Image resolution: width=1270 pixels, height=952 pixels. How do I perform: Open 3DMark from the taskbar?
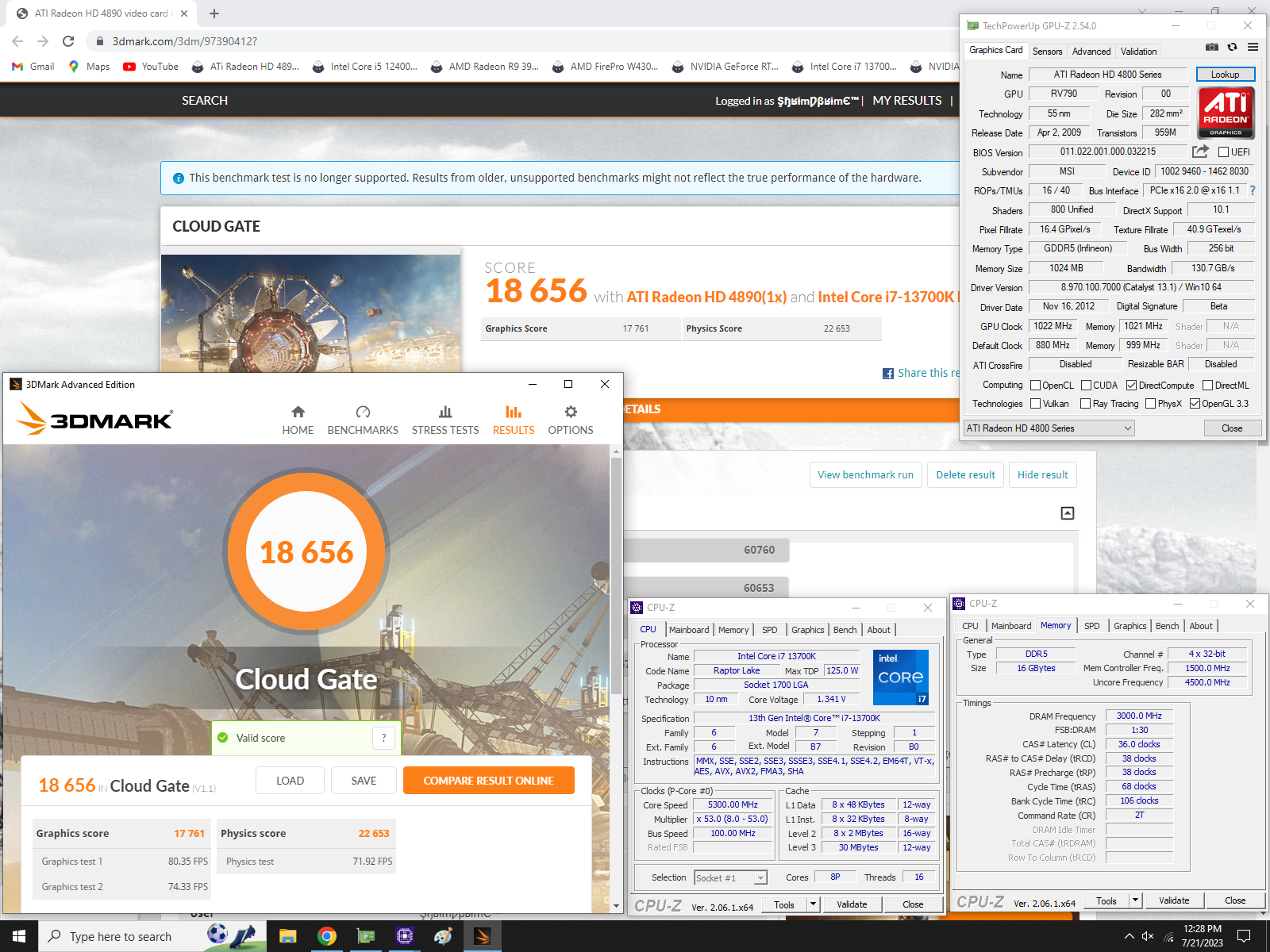[x=482, y=936]
